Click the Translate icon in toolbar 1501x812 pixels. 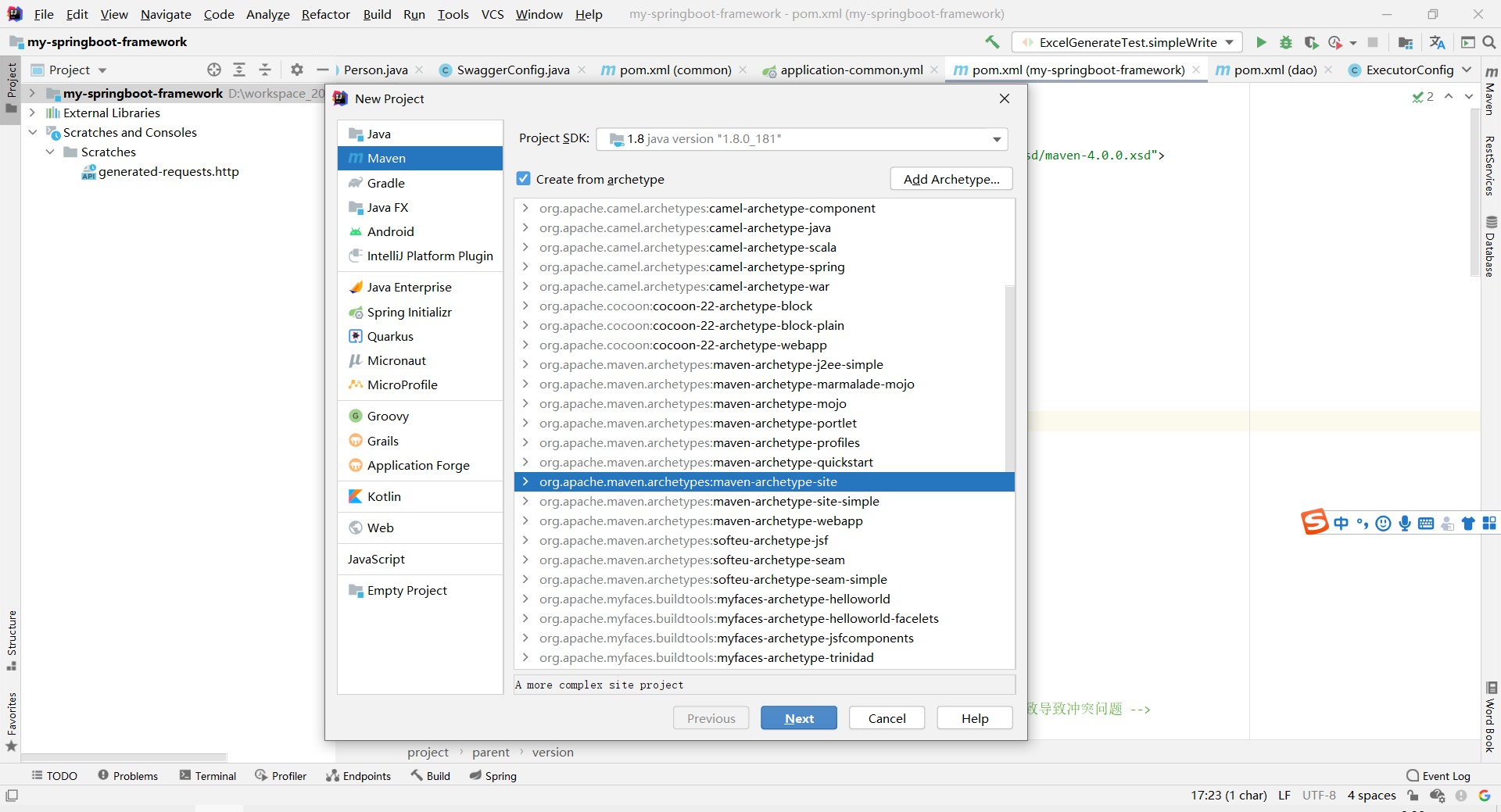pos(1437,42)
